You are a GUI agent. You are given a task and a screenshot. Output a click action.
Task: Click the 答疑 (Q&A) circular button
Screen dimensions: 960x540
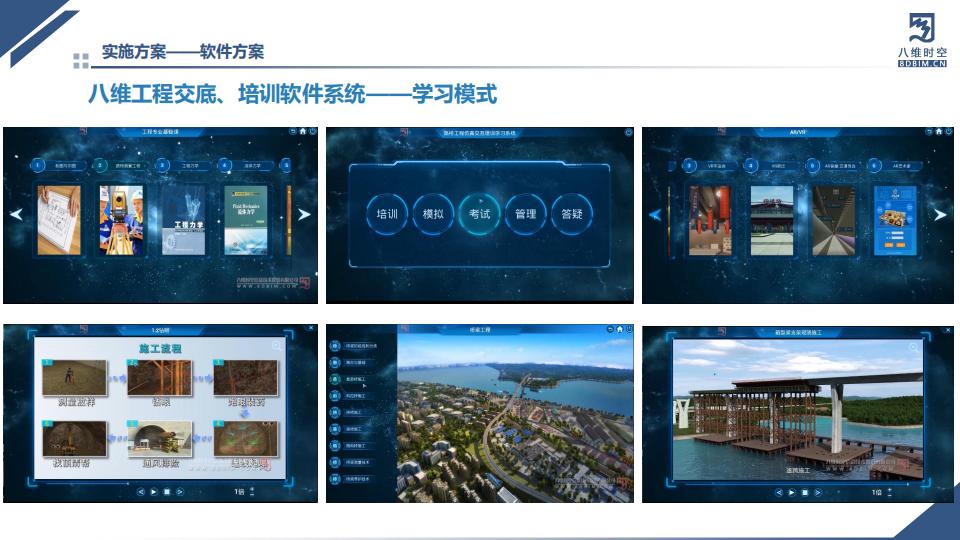(x=571, y=214)
